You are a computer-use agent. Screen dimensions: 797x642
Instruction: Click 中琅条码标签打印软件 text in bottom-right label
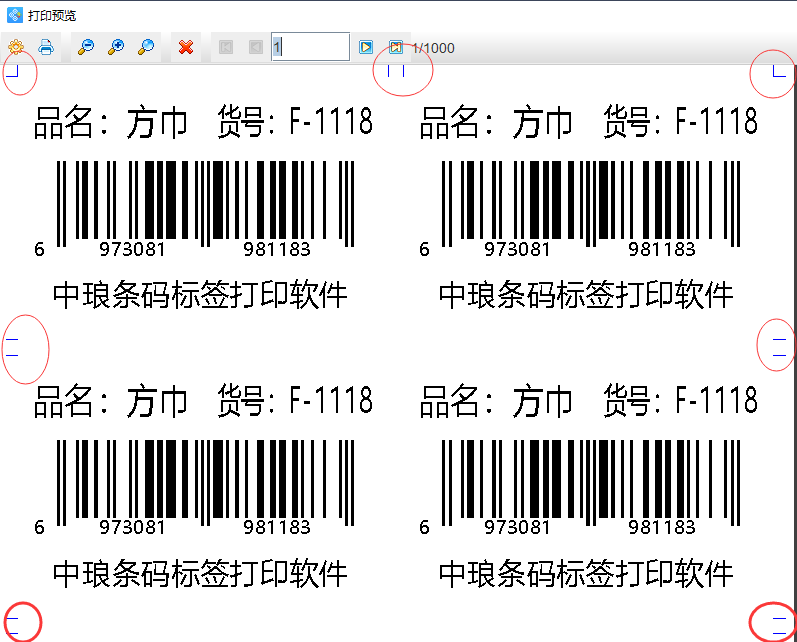[x=586, y=573]
